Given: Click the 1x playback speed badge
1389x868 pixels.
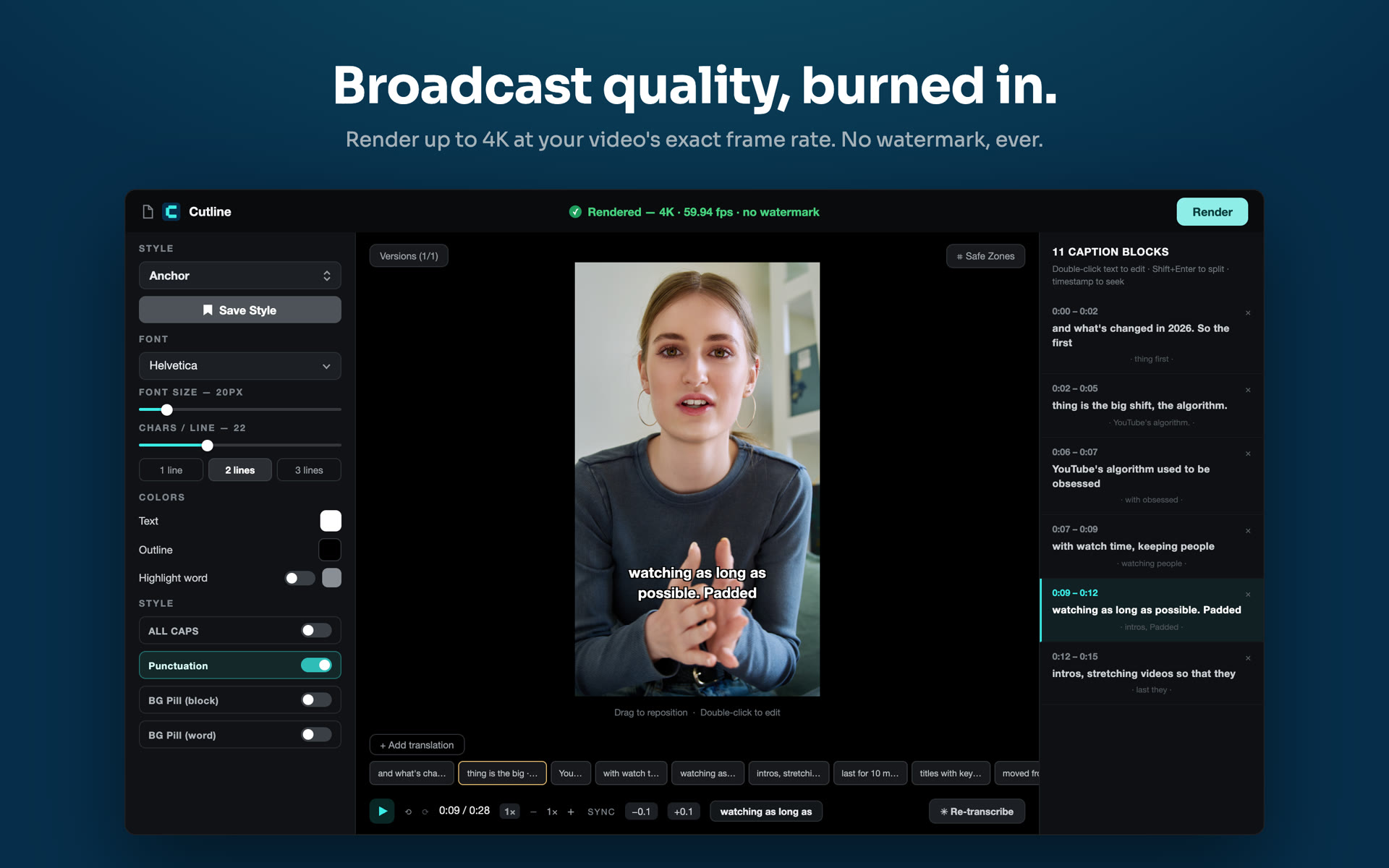Looking at the screenshot, I should click(x=509, y=812).
